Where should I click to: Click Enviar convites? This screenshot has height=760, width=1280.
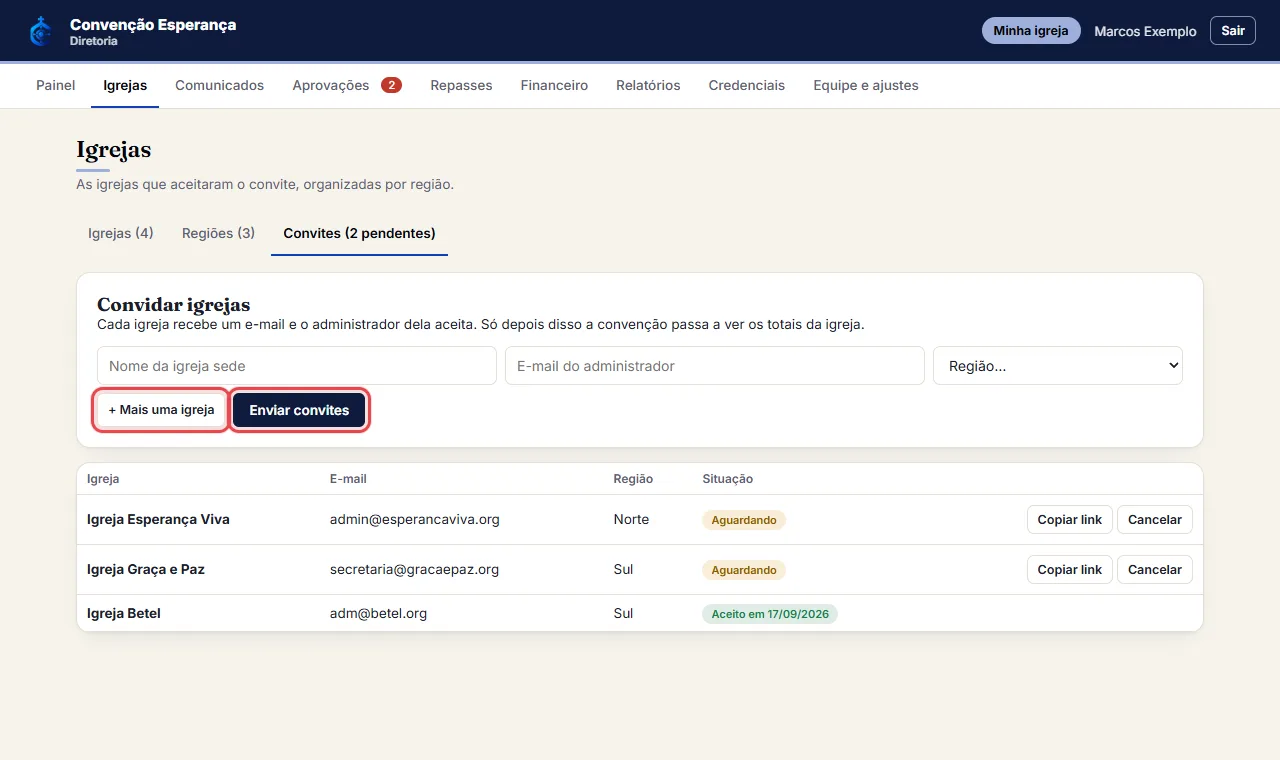tap(299, 410)
